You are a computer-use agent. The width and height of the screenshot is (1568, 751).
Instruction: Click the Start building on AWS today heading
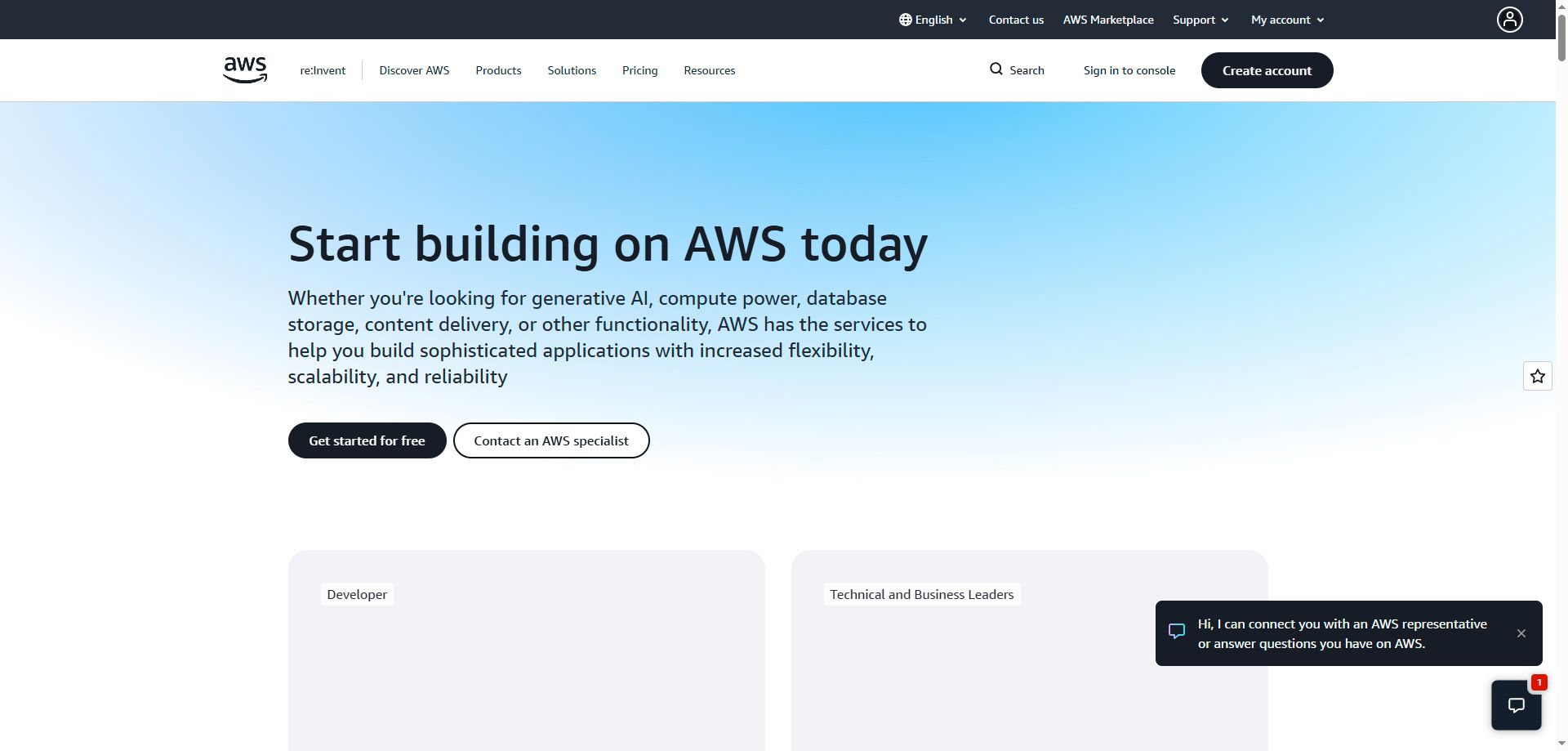coord(608,244)
